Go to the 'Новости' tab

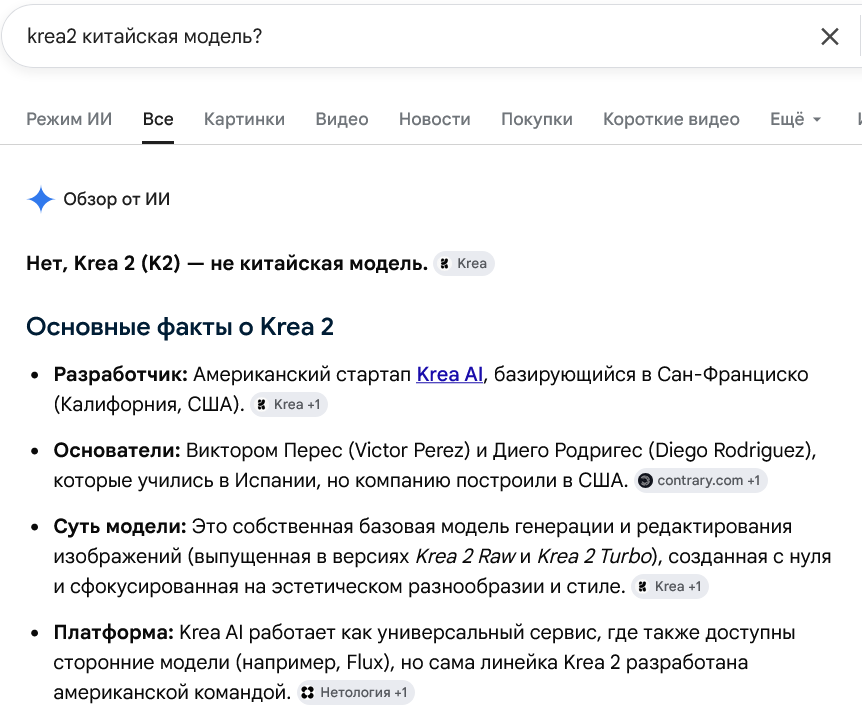(x=435, y=119)
